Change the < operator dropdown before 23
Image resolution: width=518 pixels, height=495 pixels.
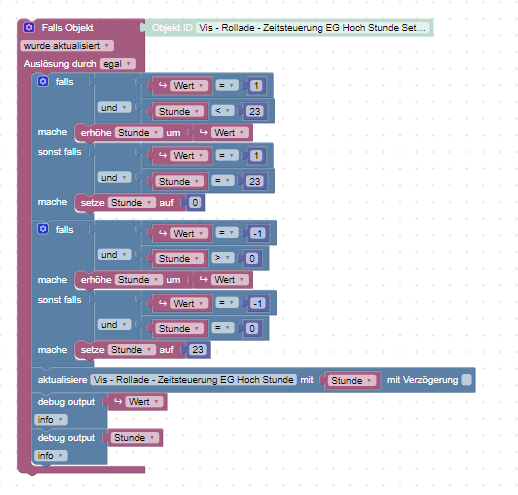pos(222,111)
